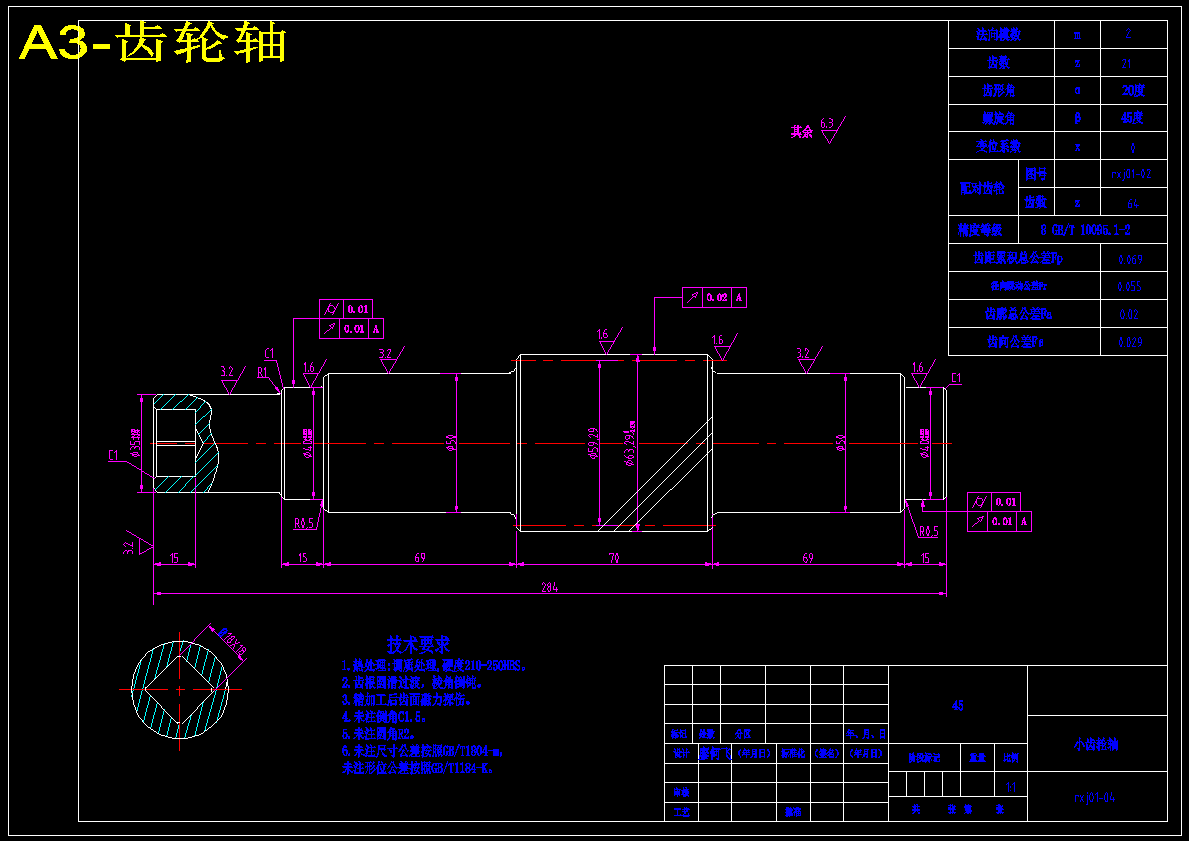Viewport: 1189px width, 841px height.
Task: Click the '其余' surface finish note
Action: [802, 132]
